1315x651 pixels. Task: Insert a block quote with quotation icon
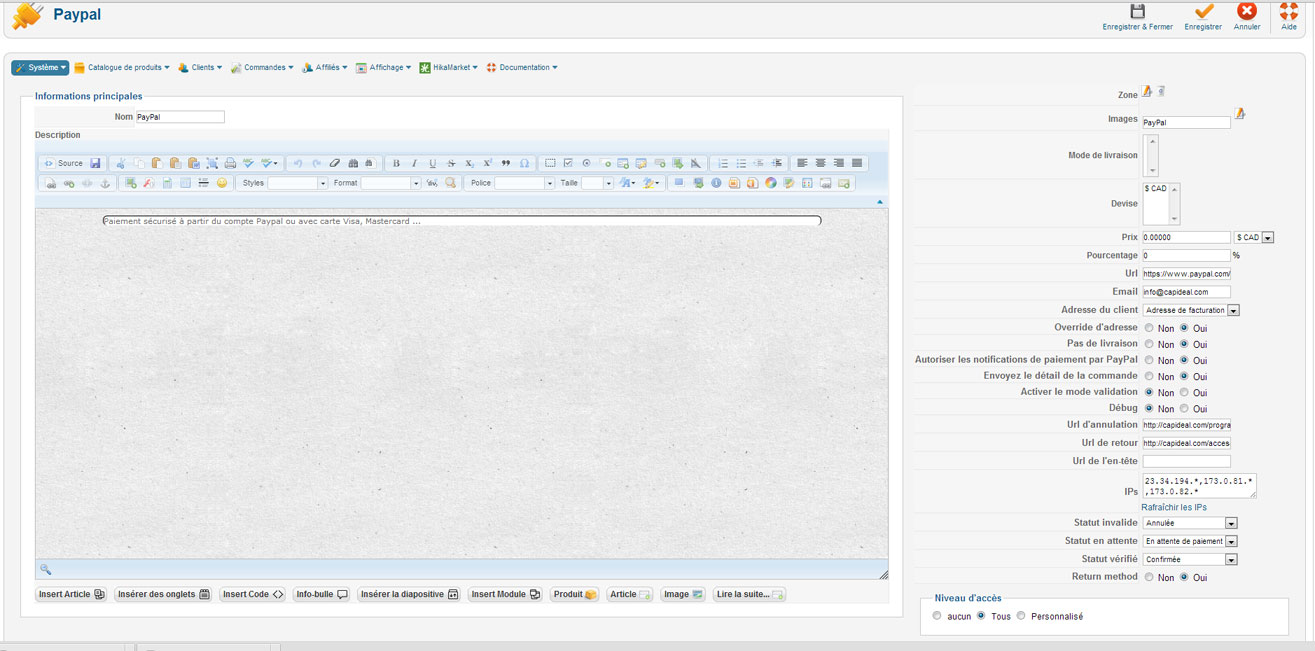point(505,163)
